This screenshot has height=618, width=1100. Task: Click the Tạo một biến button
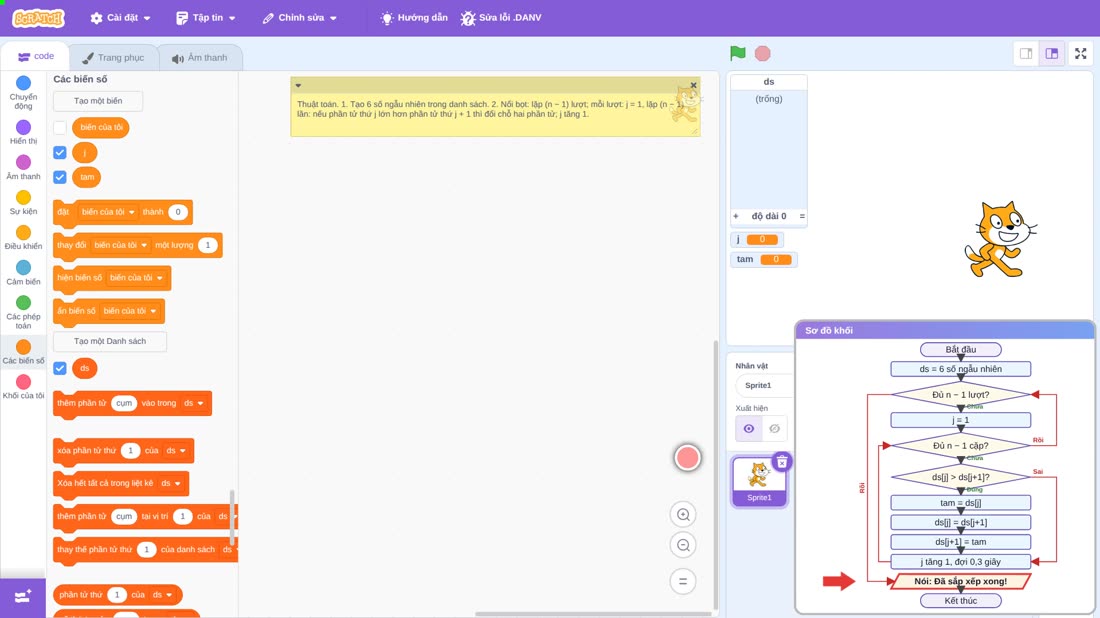pyautogui.click(x=98, y=101)
